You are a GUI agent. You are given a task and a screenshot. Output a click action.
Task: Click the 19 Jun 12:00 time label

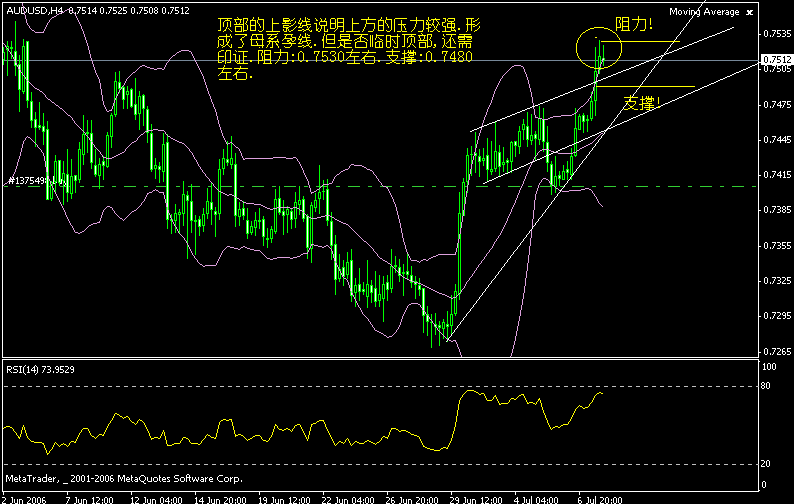point(284,500)
